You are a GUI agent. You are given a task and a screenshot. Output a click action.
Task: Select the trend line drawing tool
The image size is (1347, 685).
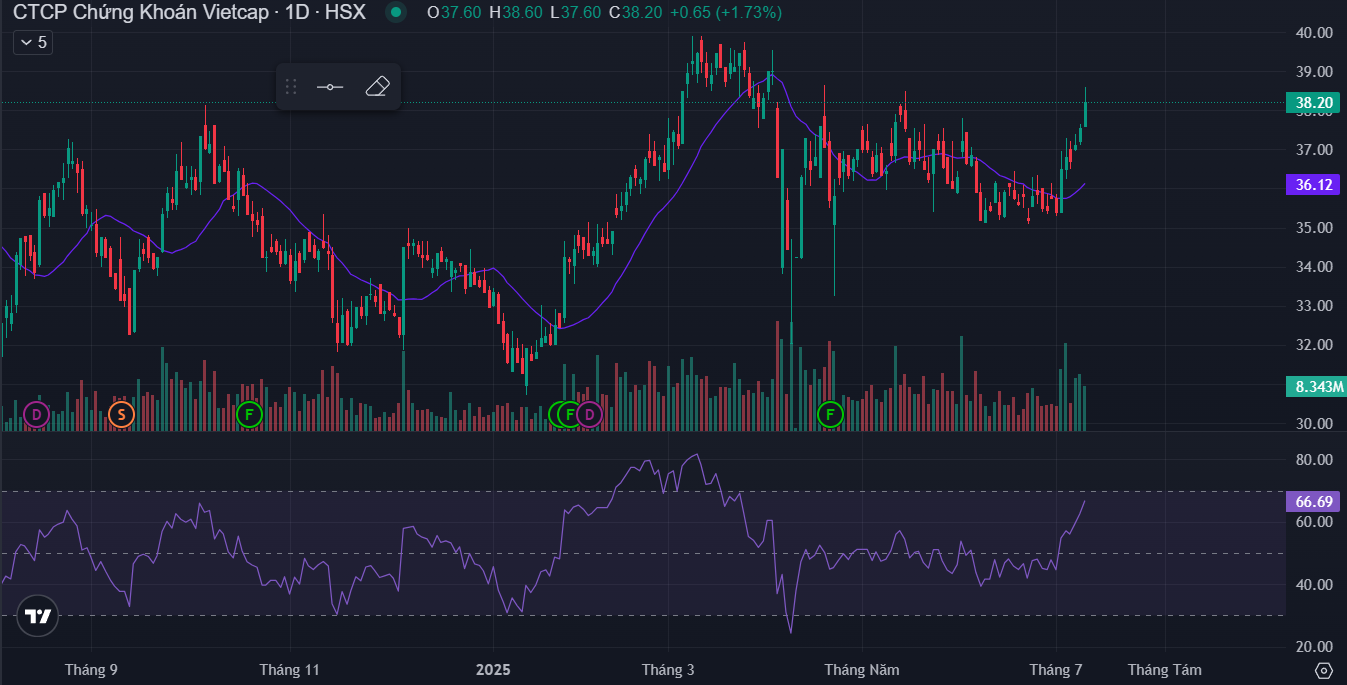click(x=330, y=87)
